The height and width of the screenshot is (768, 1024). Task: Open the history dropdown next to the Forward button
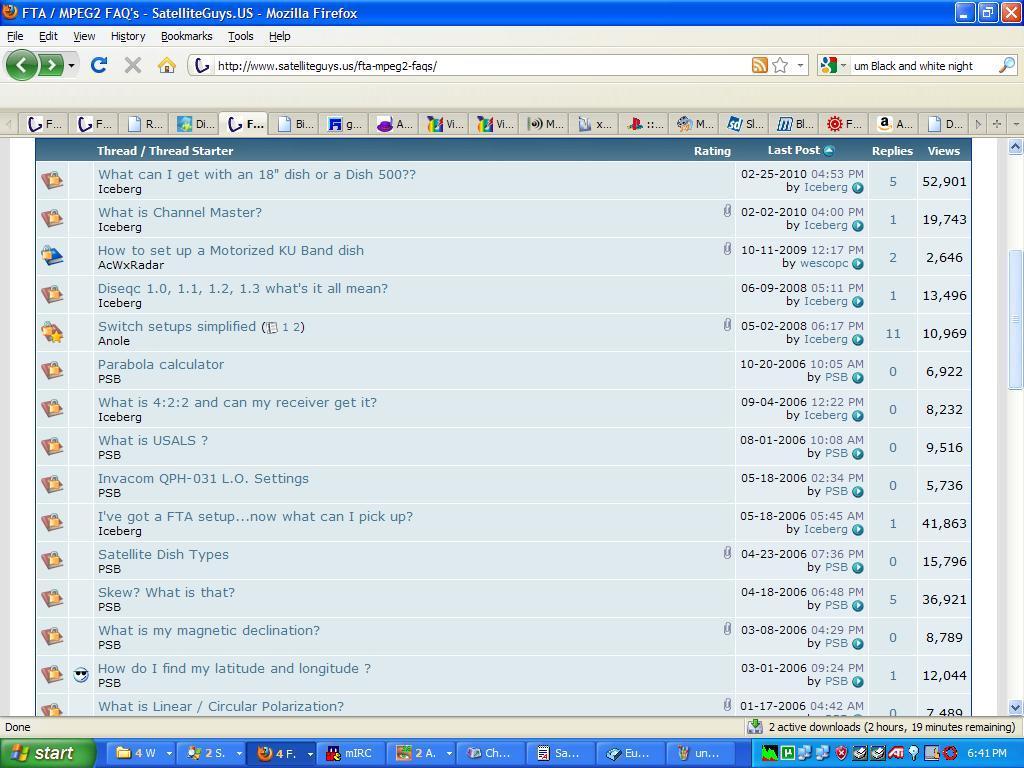point(71,65)
